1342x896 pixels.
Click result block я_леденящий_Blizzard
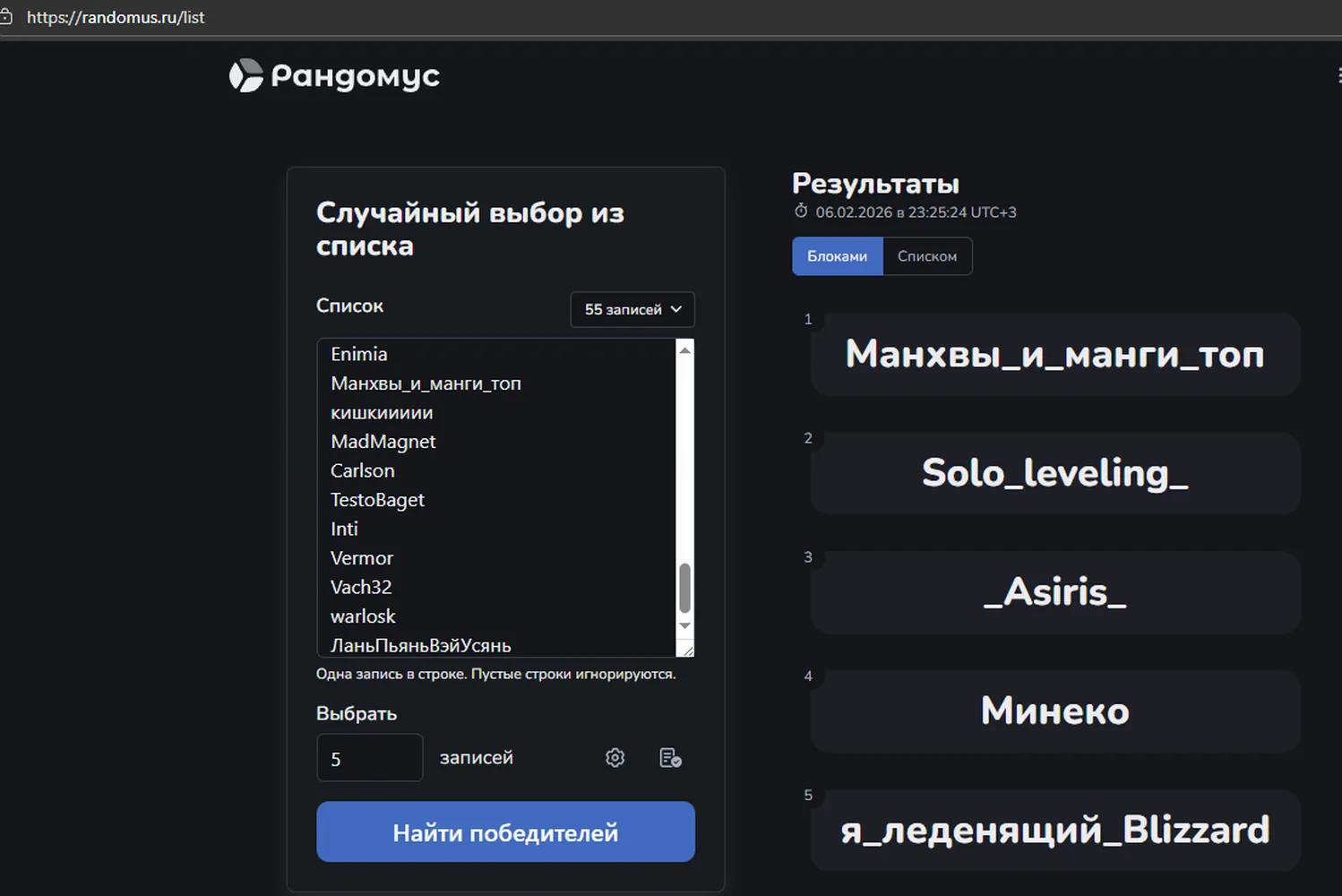[x=1055, y=831]
